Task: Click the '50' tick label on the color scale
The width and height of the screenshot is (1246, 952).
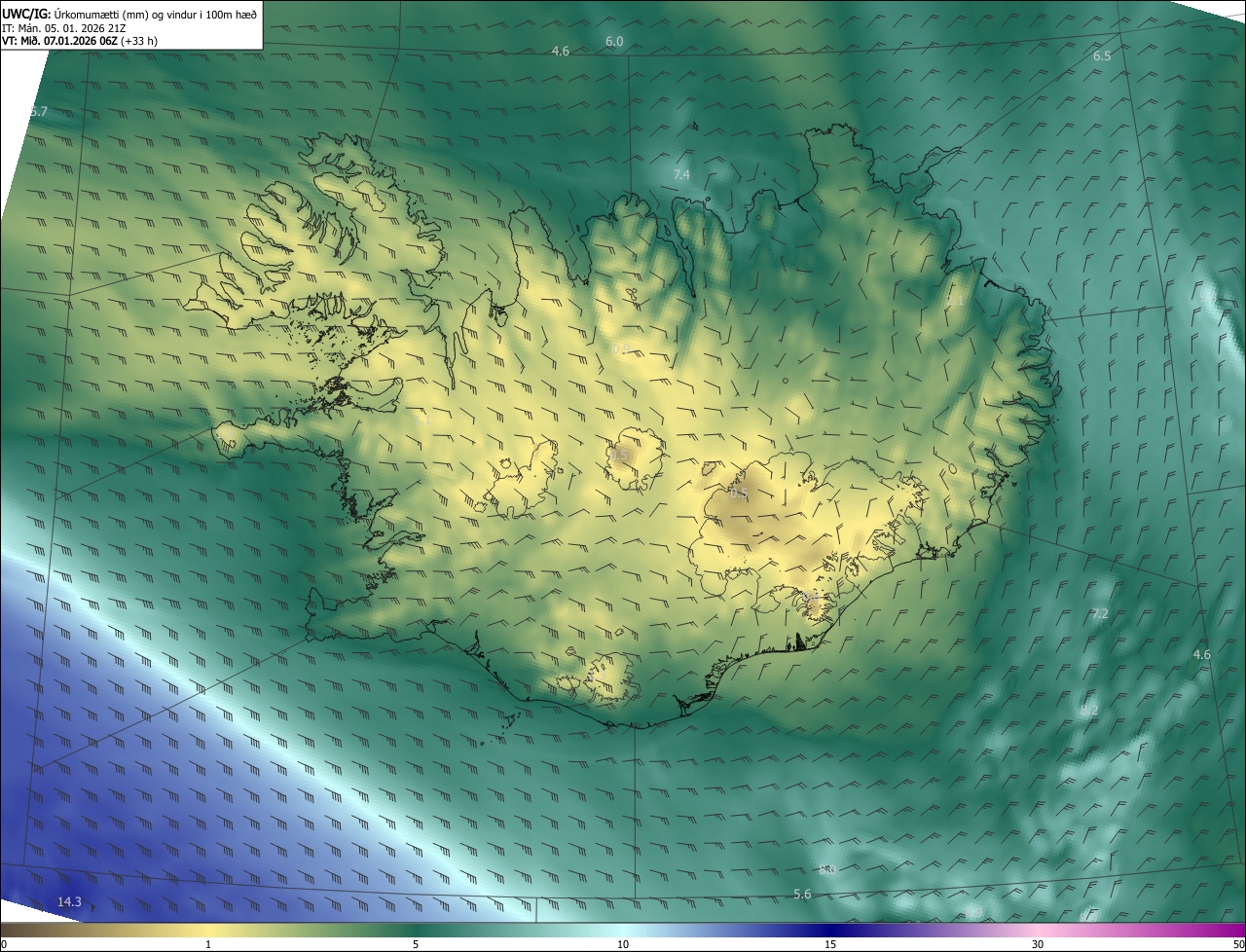Action: pyautogui.click(x=1238, y=945)
